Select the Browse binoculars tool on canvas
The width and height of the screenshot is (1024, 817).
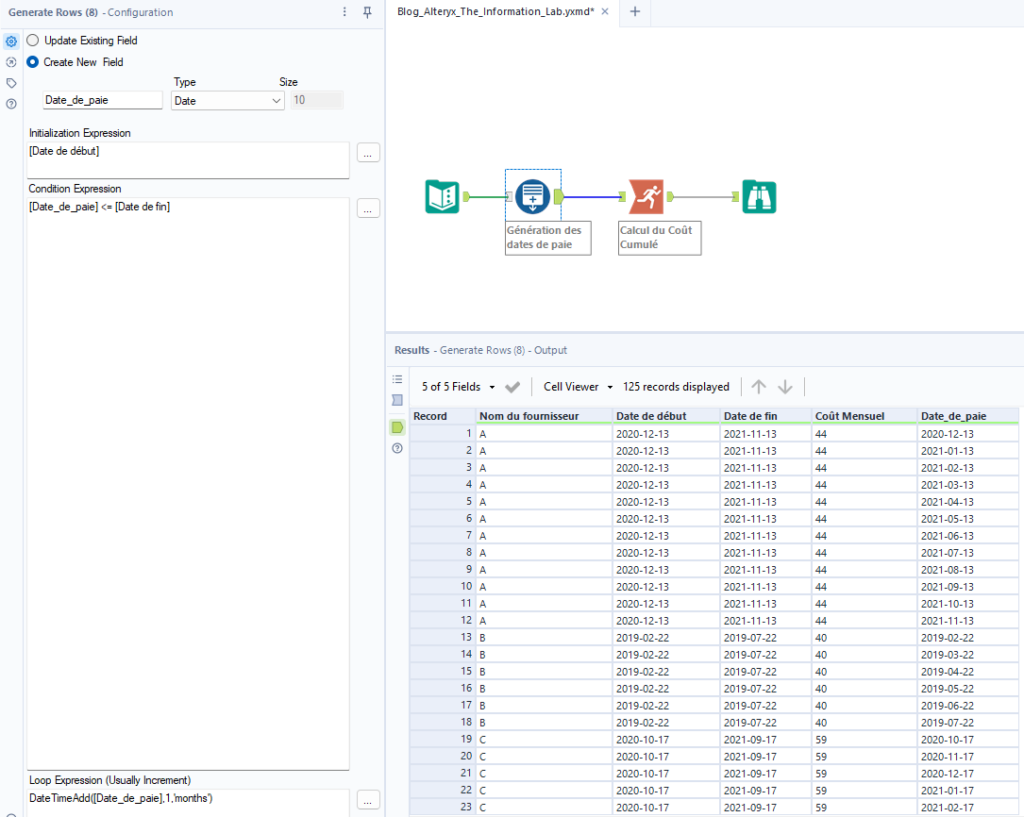[759, 197]
